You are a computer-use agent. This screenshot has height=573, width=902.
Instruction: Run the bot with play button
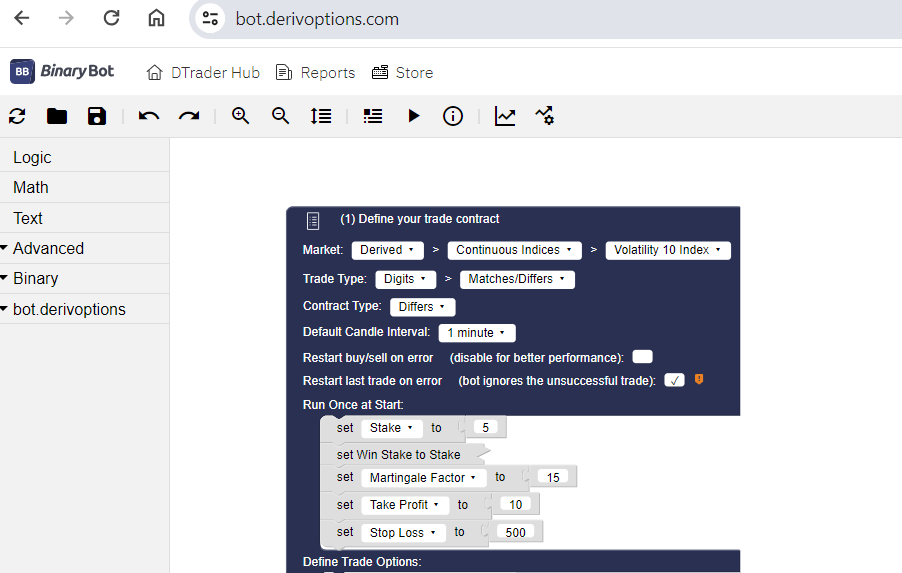[413, 116]
